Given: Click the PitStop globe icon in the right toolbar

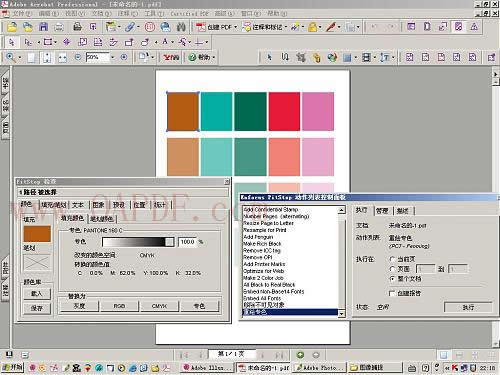Looking at the screenshot, I should (x=332, y=57).
